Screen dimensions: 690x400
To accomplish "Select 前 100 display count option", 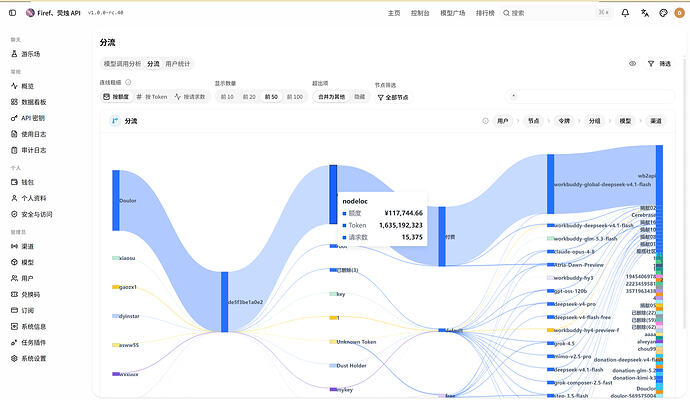I will [295, 97].
